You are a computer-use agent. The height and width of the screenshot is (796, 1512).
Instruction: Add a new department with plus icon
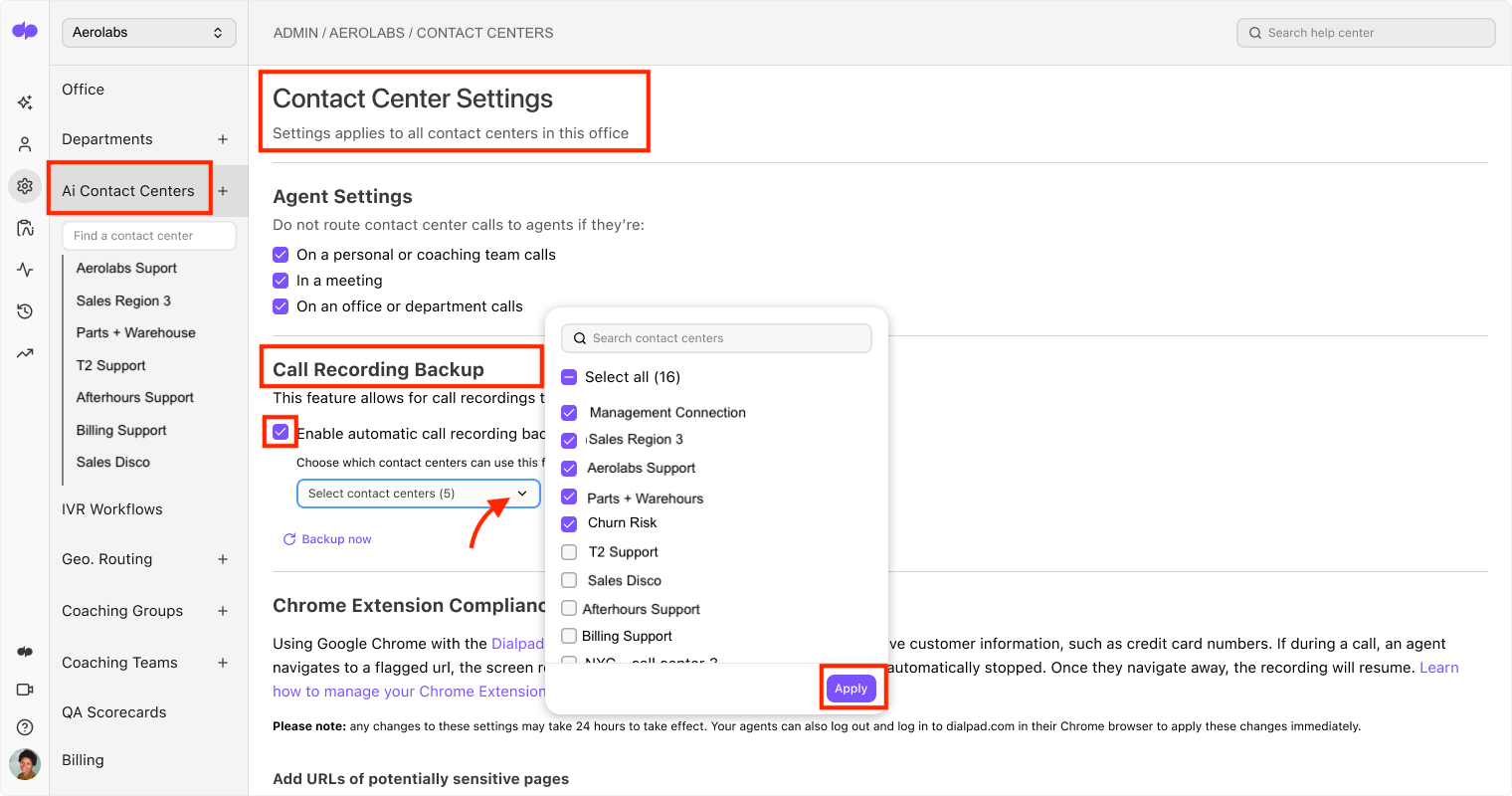pos(223,139)
